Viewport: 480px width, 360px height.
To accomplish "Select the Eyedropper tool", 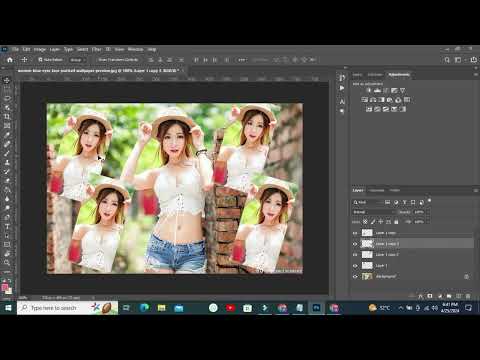I will pyautogui.click(x=7, y=135).
